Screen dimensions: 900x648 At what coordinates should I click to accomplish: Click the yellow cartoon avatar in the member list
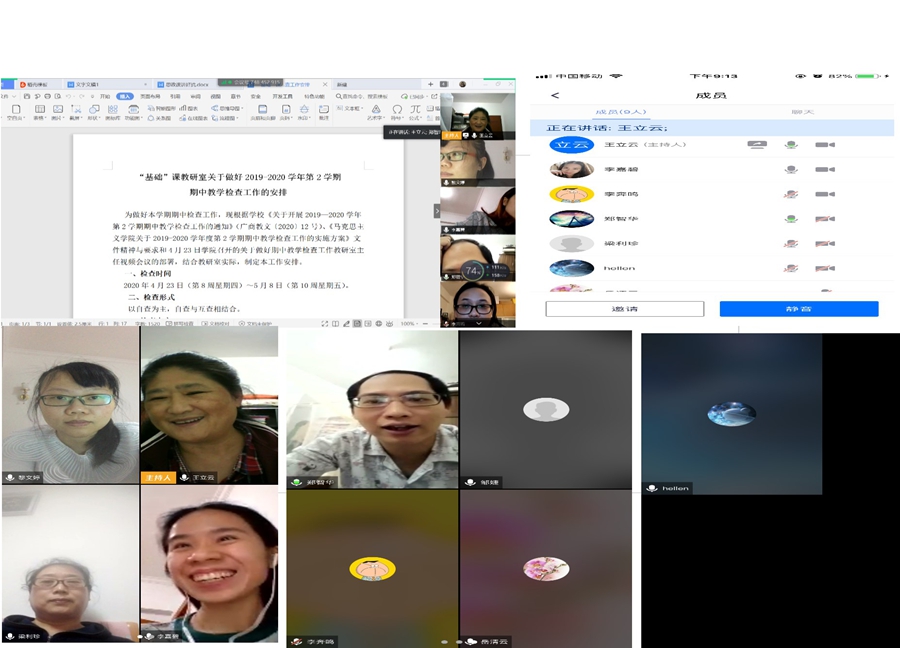click(x=571, y=194)
